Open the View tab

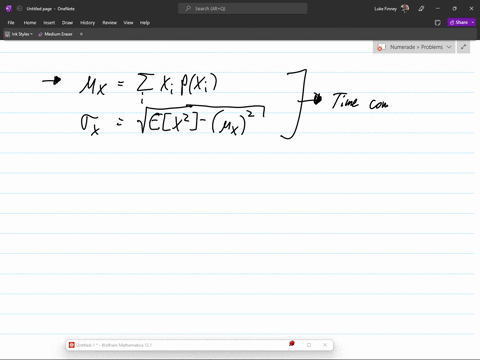click(128, 23)
